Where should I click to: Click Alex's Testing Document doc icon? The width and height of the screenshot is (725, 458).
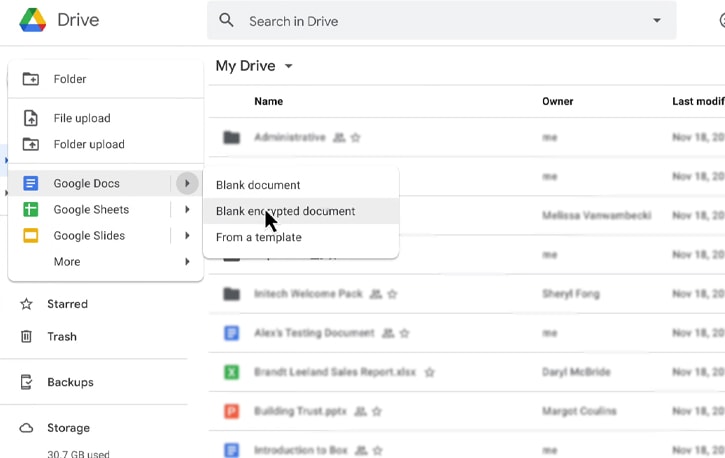pyautogui.click(x=232, y=333)
